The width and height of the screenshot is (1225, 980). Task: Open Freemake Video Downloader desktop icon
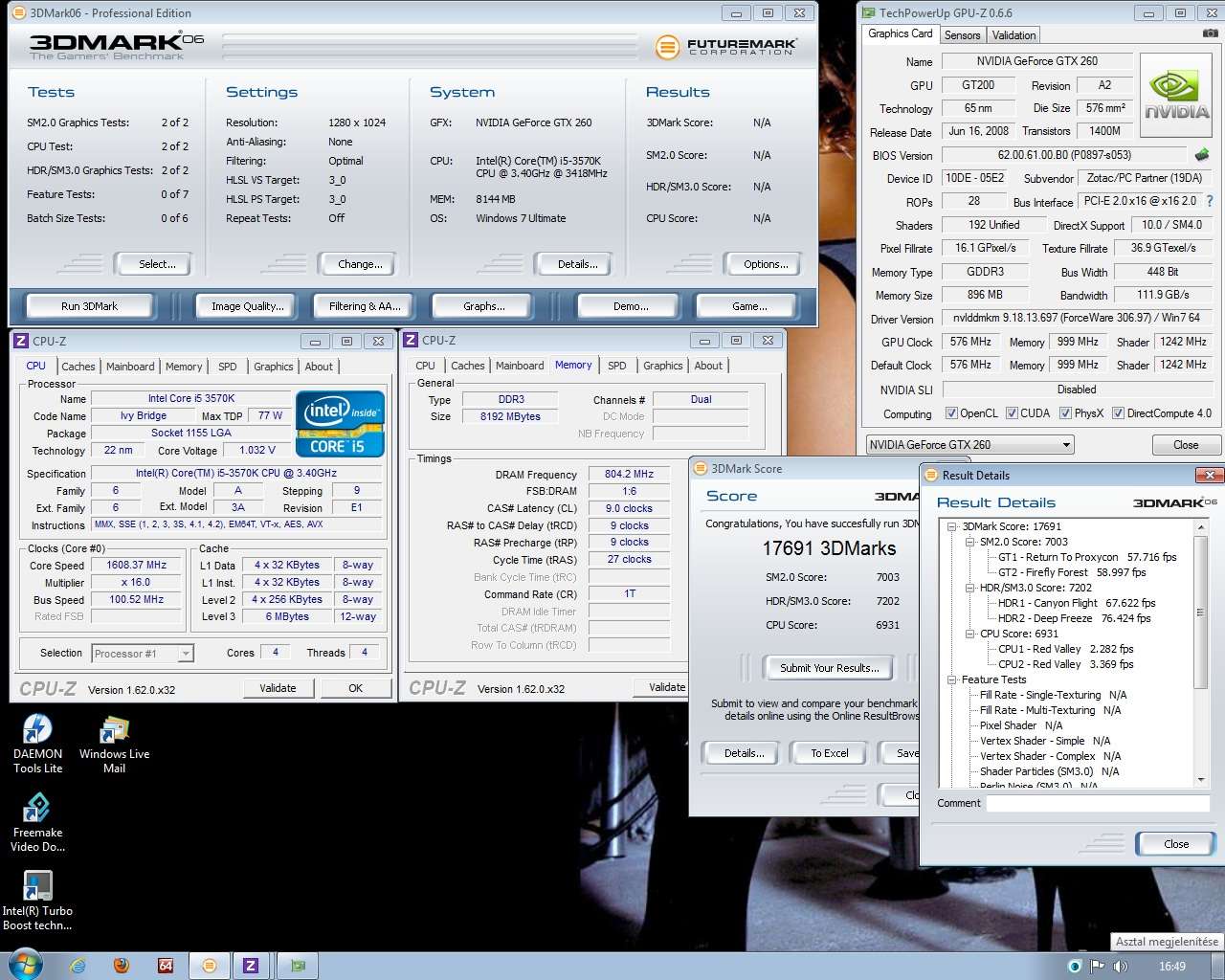[x=37, y=822]
